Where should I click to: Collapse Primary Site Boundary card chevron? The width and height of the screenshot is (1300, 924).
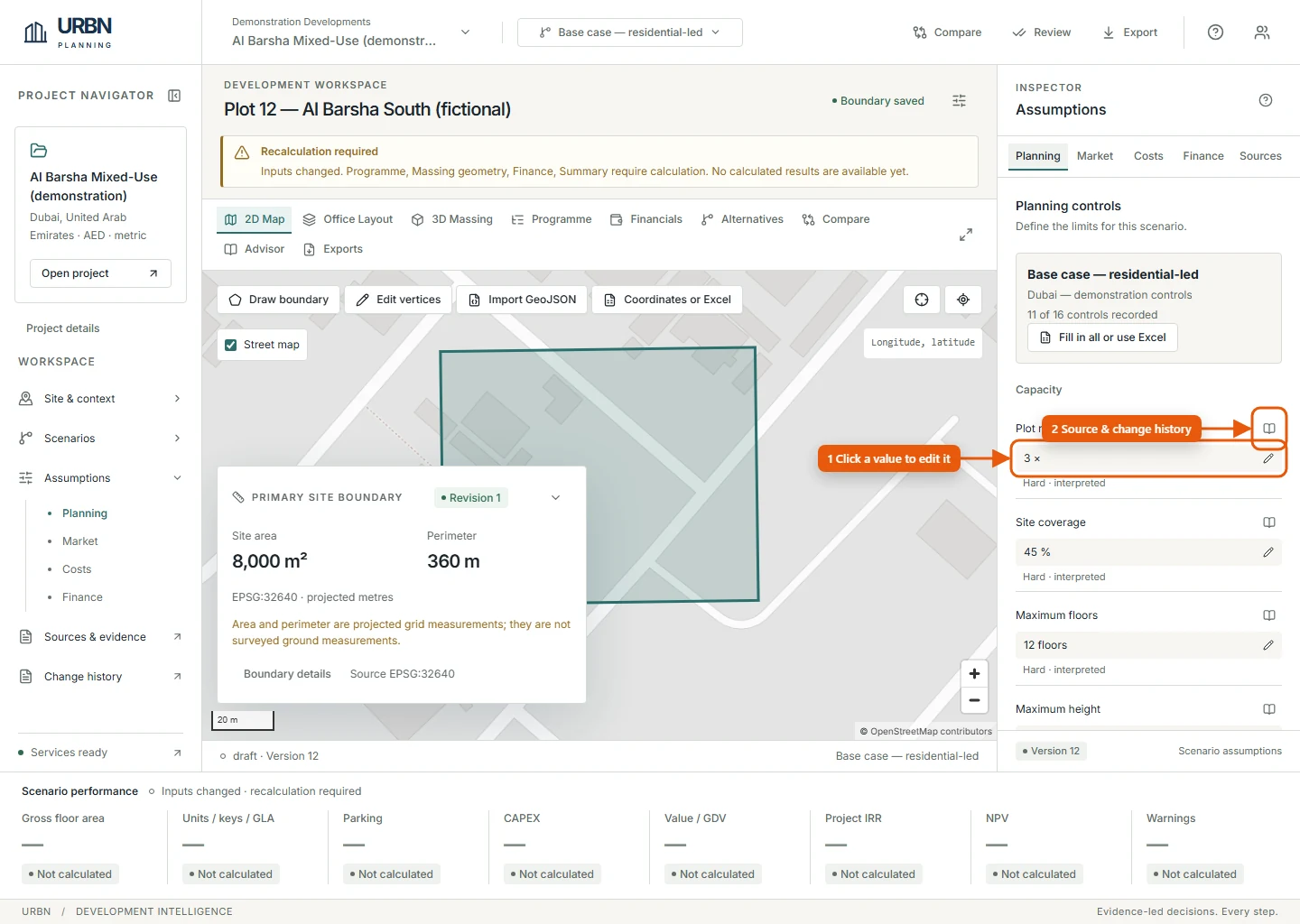pyautogui.click(x=556, y=498)
